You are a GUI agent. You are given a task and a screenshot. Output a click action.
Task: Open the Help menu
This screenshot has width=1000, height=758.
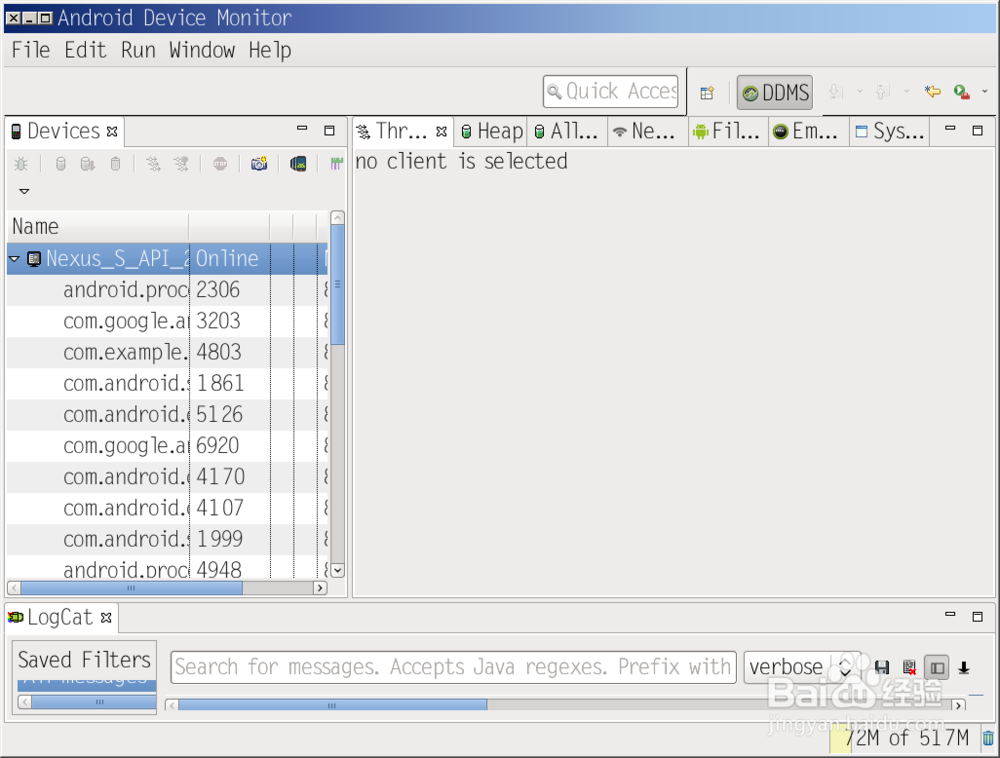pos(270,50)
